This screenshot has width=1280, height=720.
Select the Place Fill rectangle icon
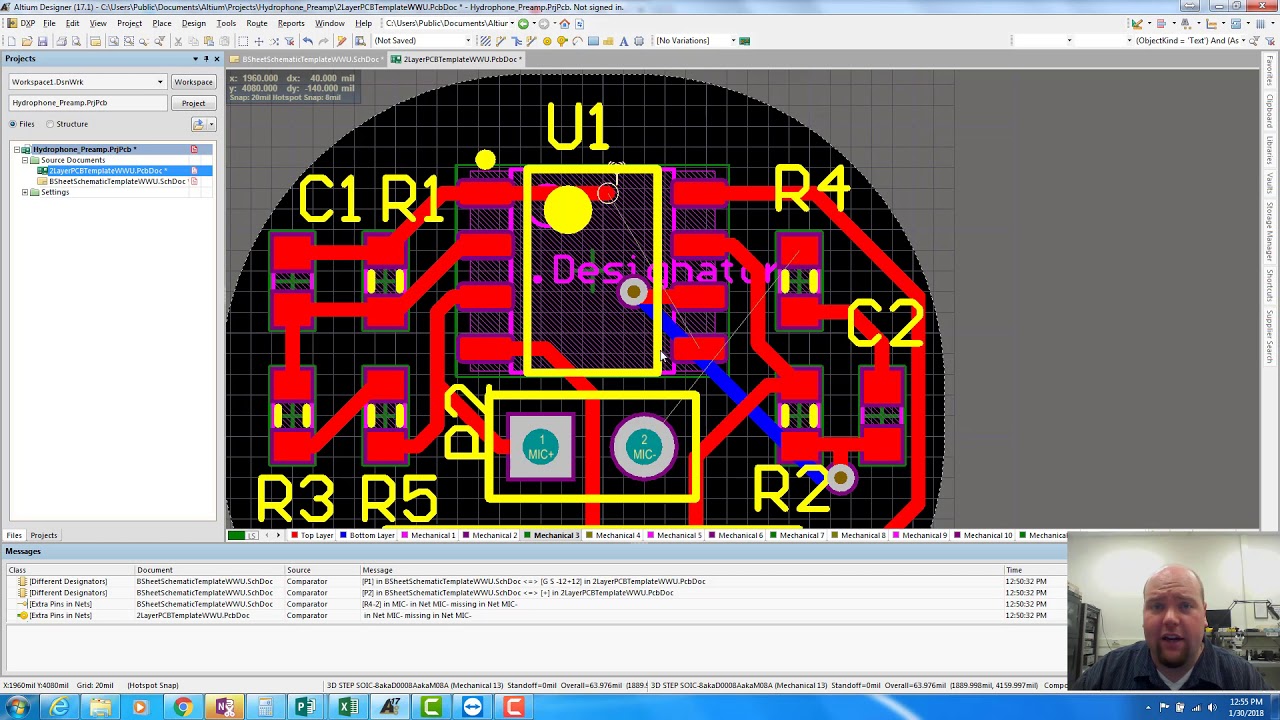coord(593,41)
